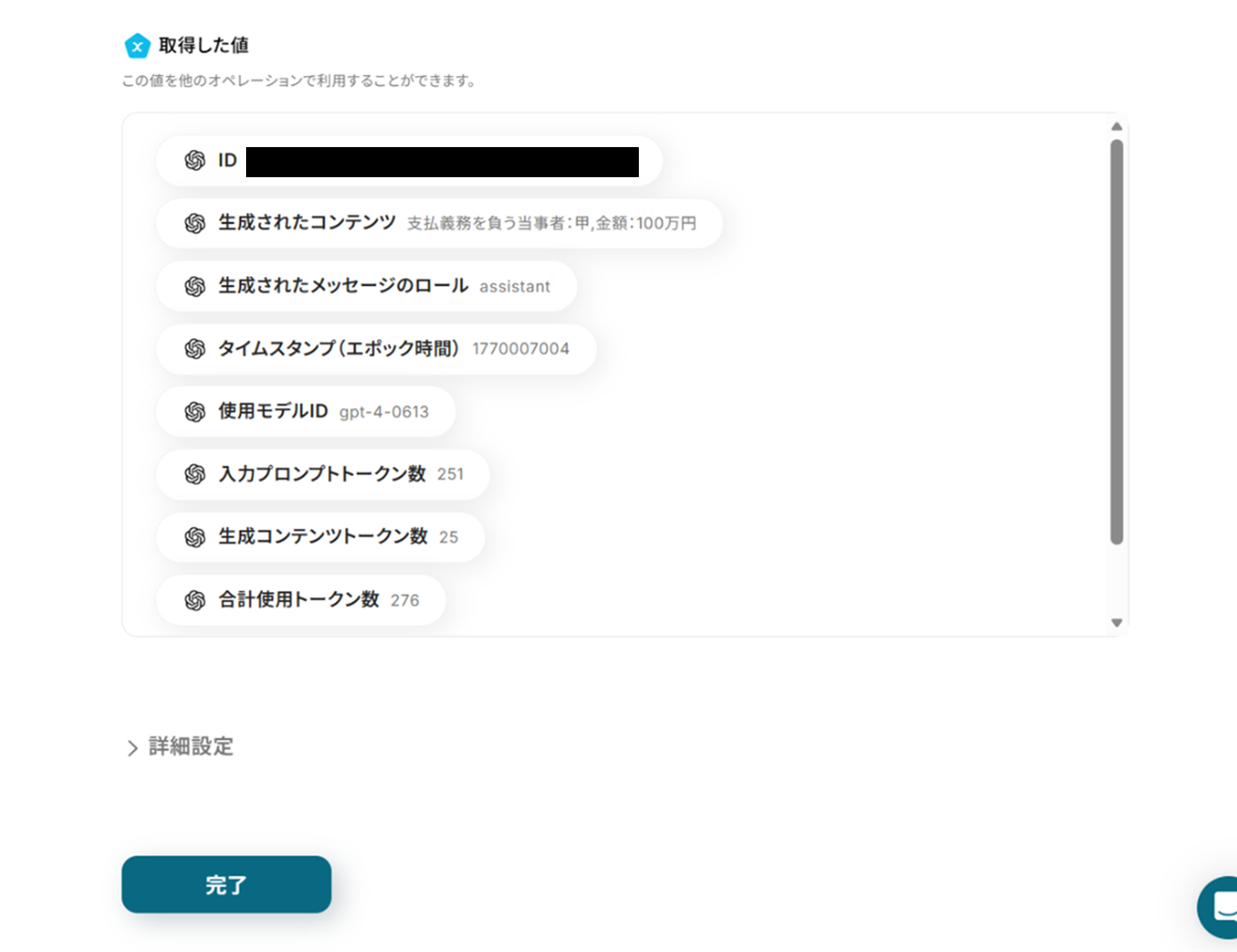Click the OpenAI icon beside ID

194,161
